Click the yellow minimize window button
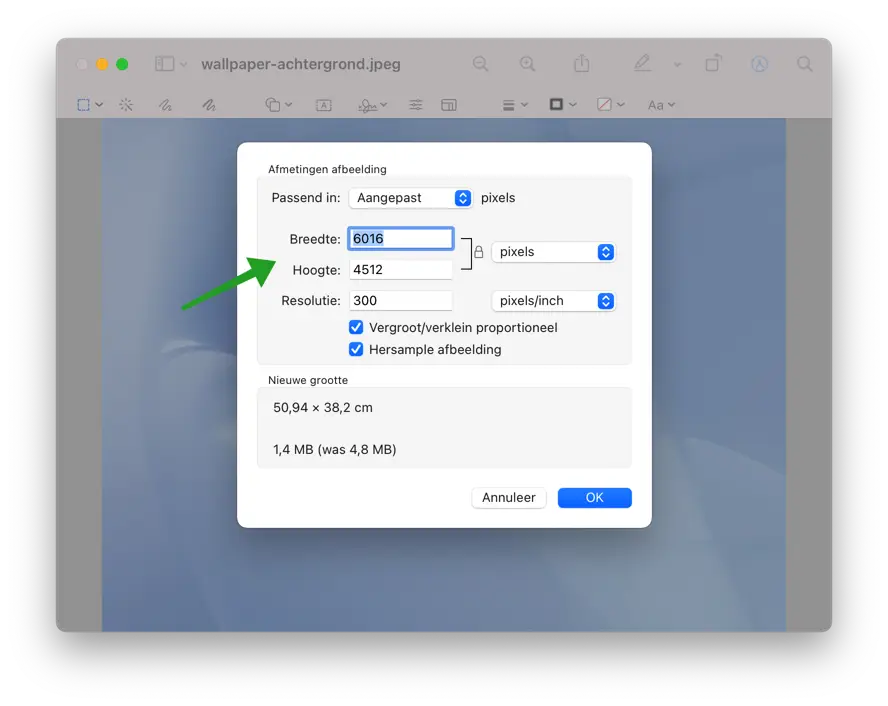 102,64
